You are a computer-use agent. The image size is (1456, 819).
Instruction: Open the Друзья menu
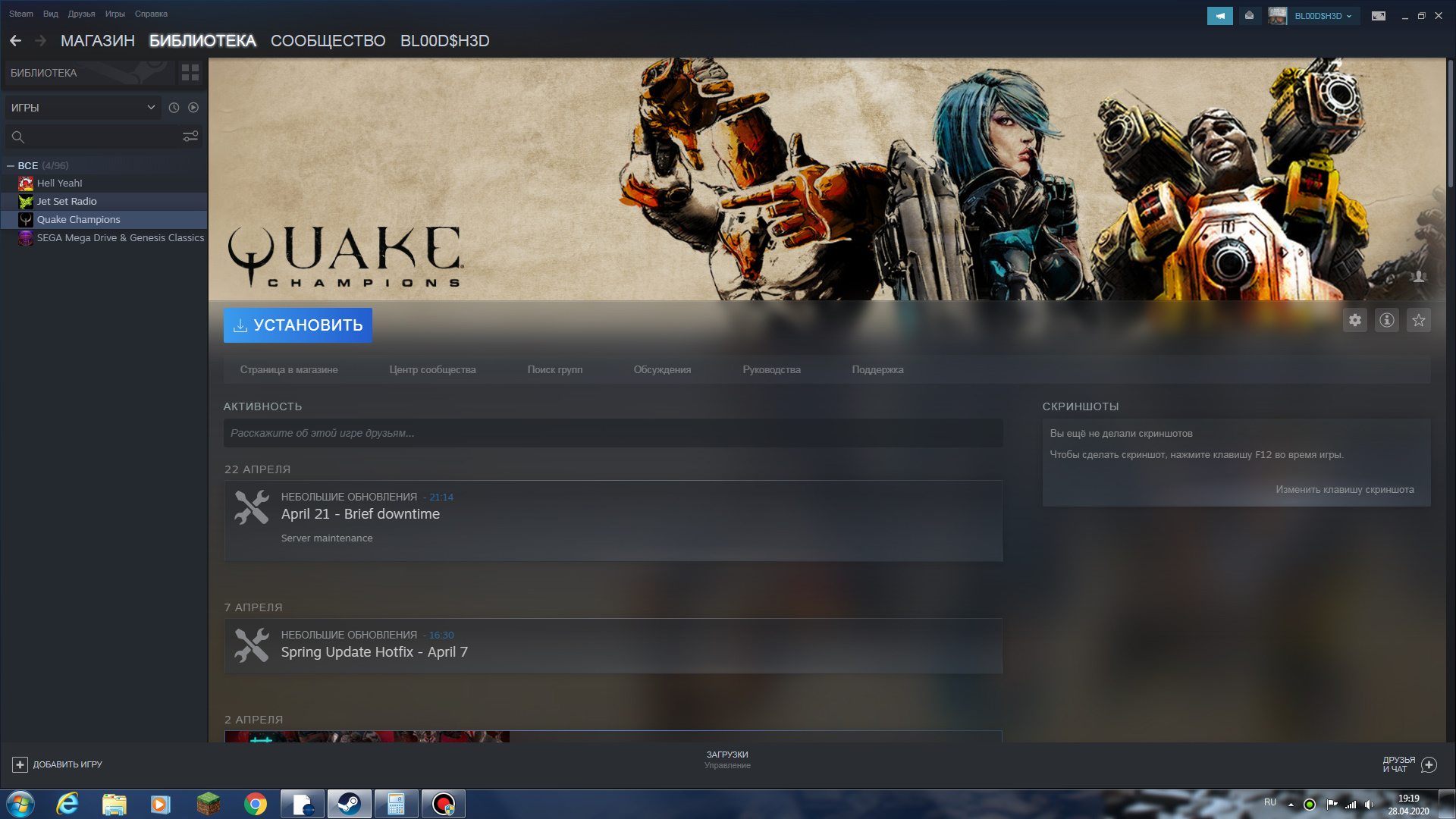point(81,14)
